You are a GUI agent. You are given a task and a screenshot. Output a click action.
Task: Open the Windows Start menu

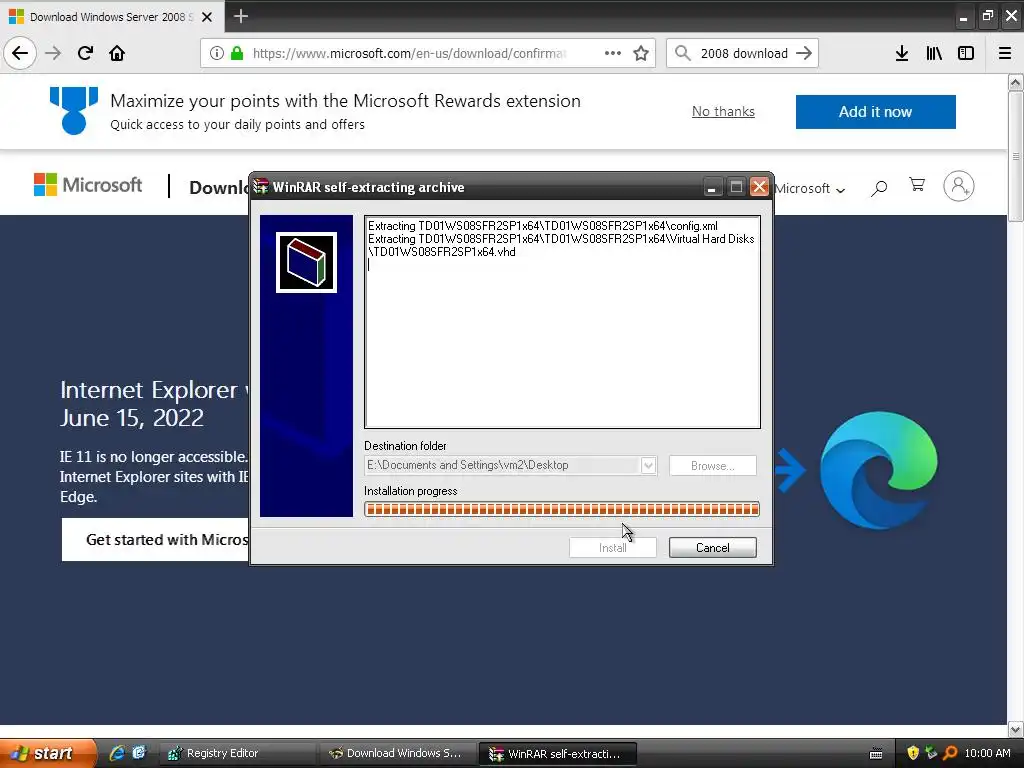[x=48, y=753]
